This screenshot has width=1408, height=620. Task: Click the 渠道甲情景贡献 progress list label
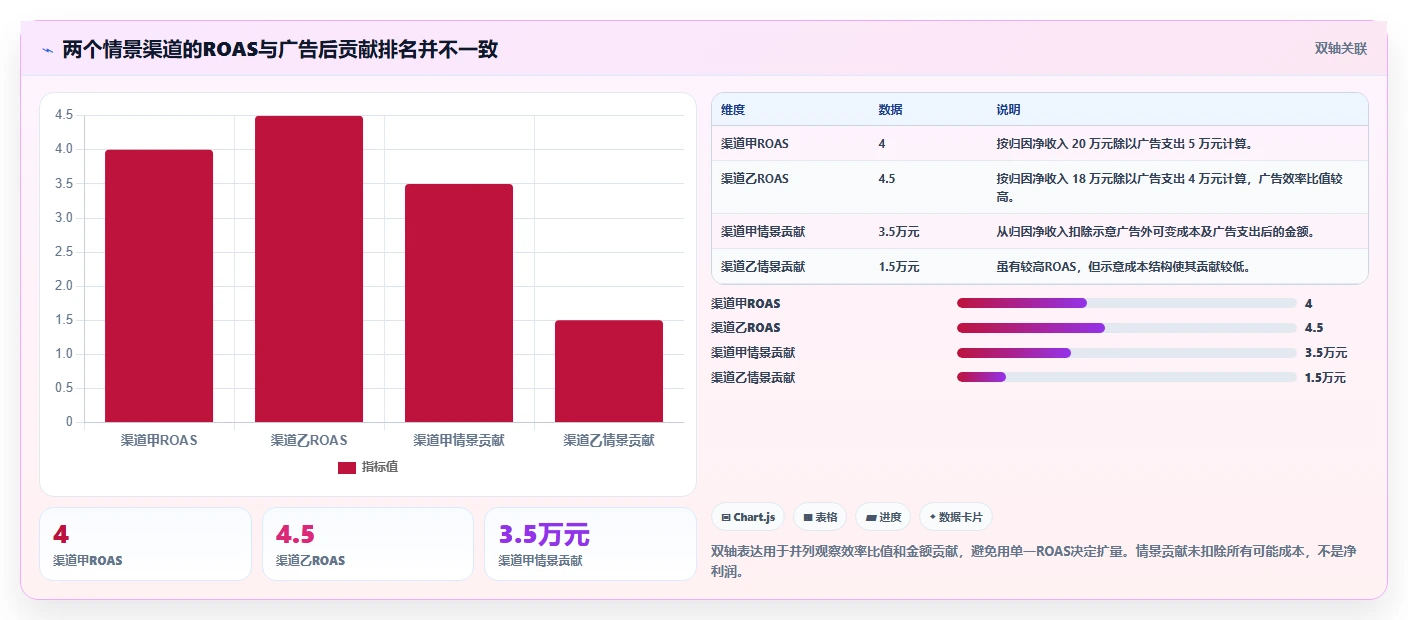point(753,353)
